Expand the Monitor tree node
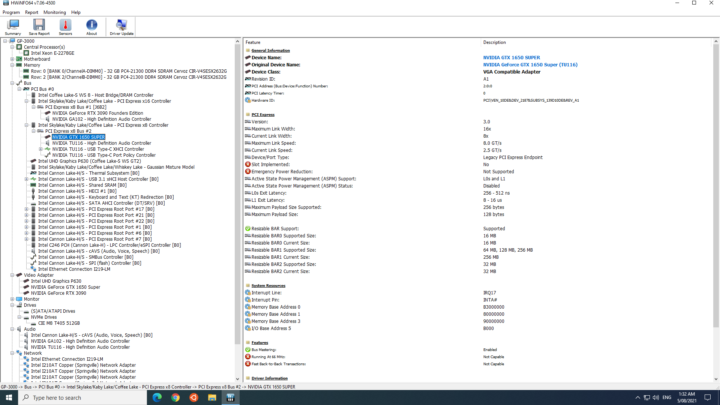 pos(12,299)
